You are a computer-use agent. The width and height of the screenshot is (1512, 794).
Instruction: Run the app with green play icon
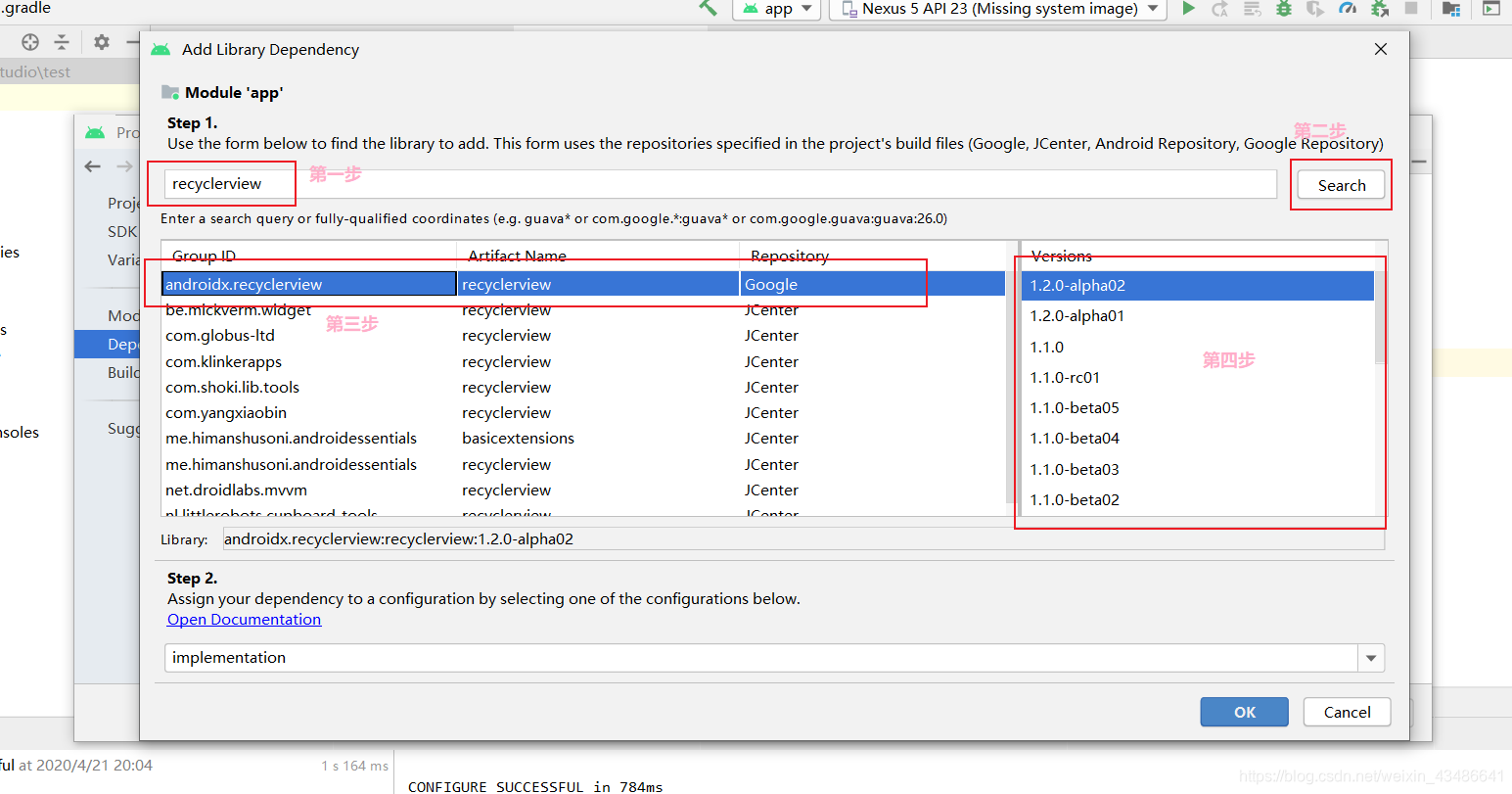click(x=1188, y=9)
